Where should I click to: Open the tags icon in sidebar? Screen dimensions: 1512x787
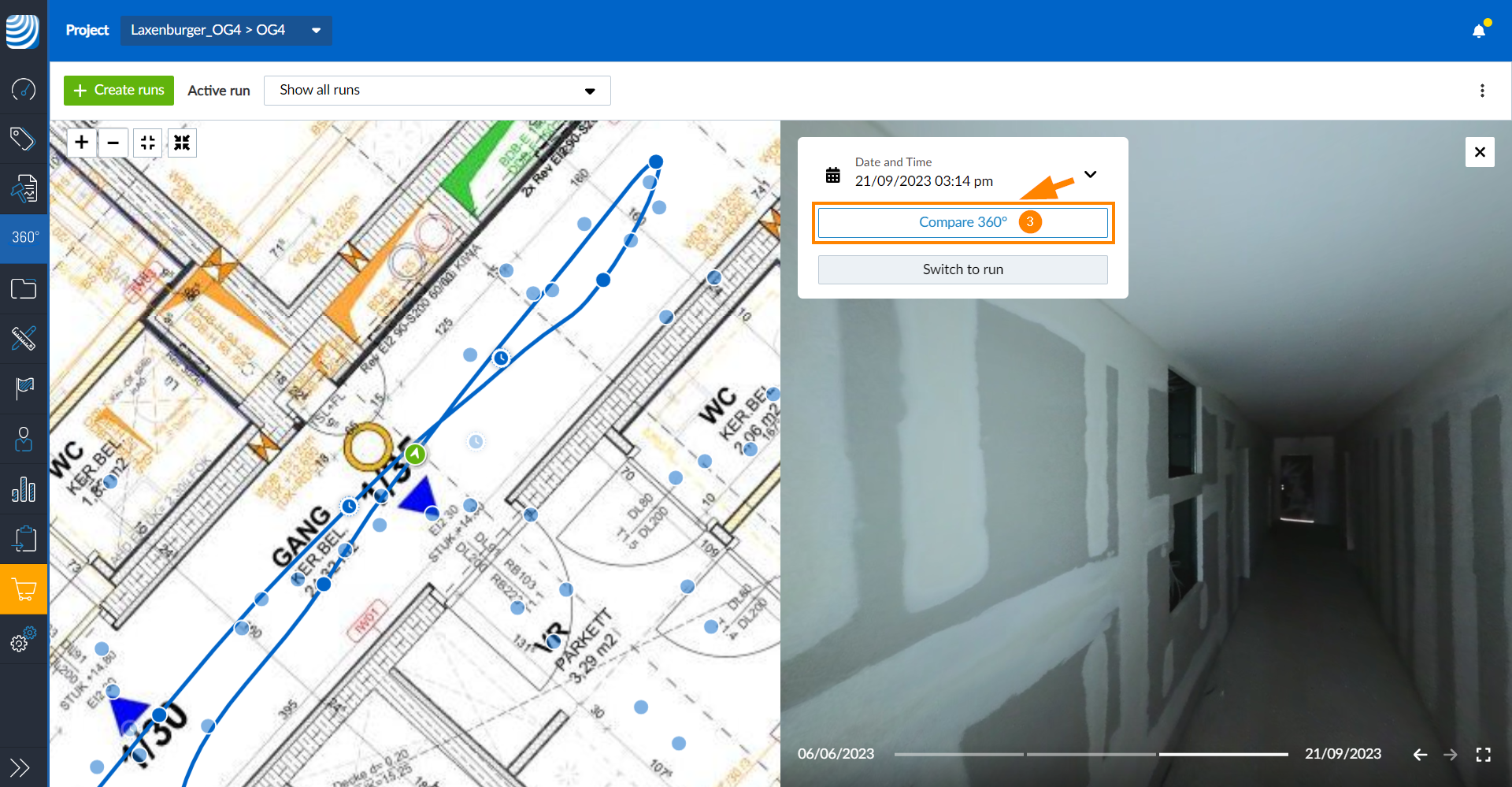tap(24, 139)
